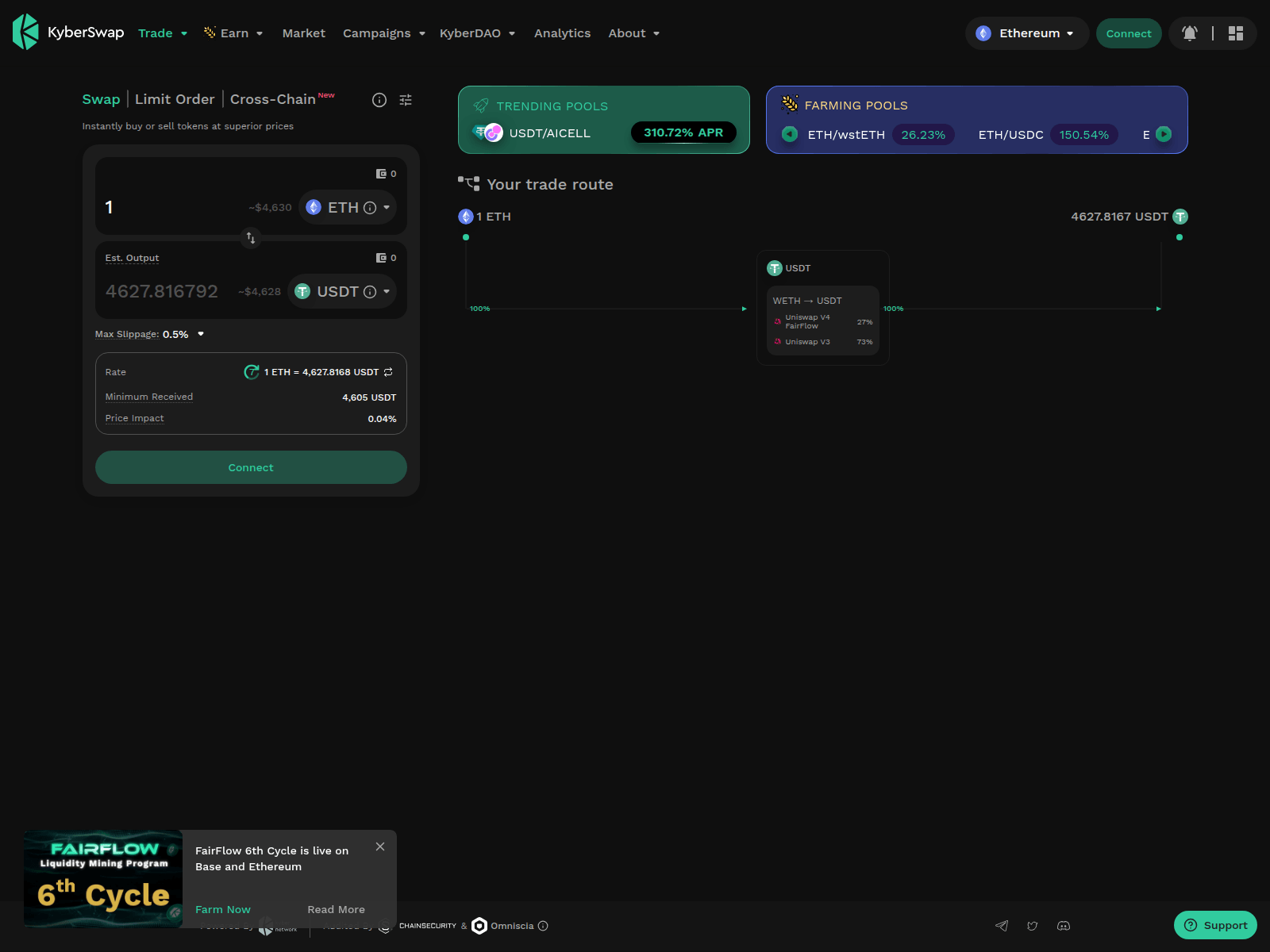Expand the Earn menu

233,33
